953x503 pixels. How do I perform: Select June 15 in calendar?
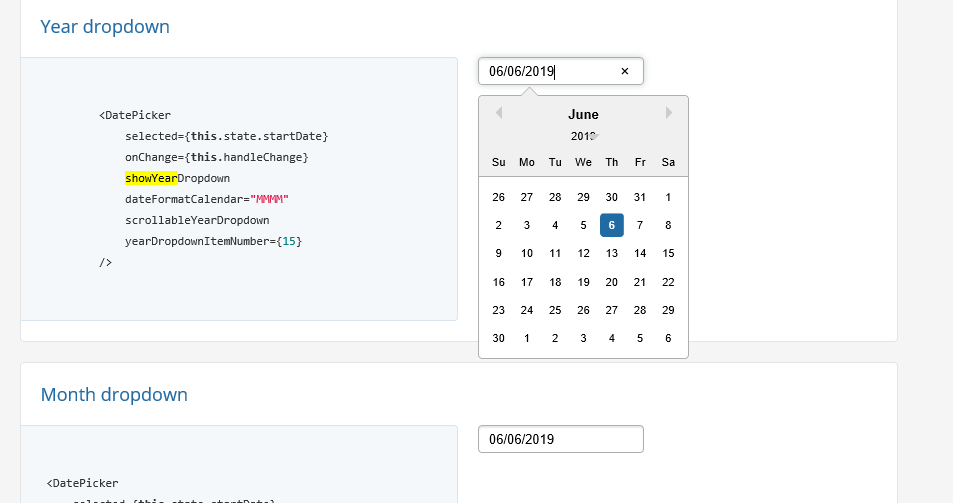point(668,253)
